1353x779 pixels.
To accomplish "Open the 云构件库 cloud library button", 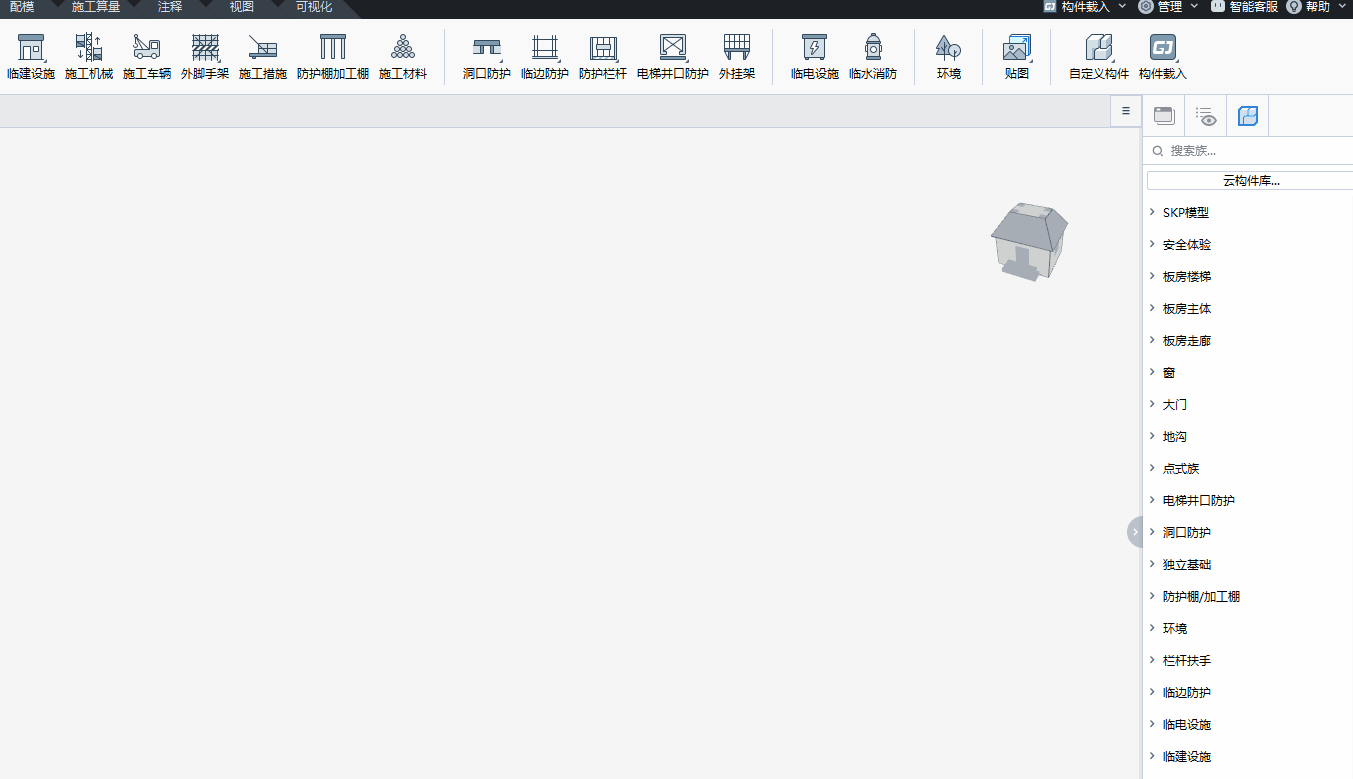I will pyautogui.click(x=1251, y=181).
